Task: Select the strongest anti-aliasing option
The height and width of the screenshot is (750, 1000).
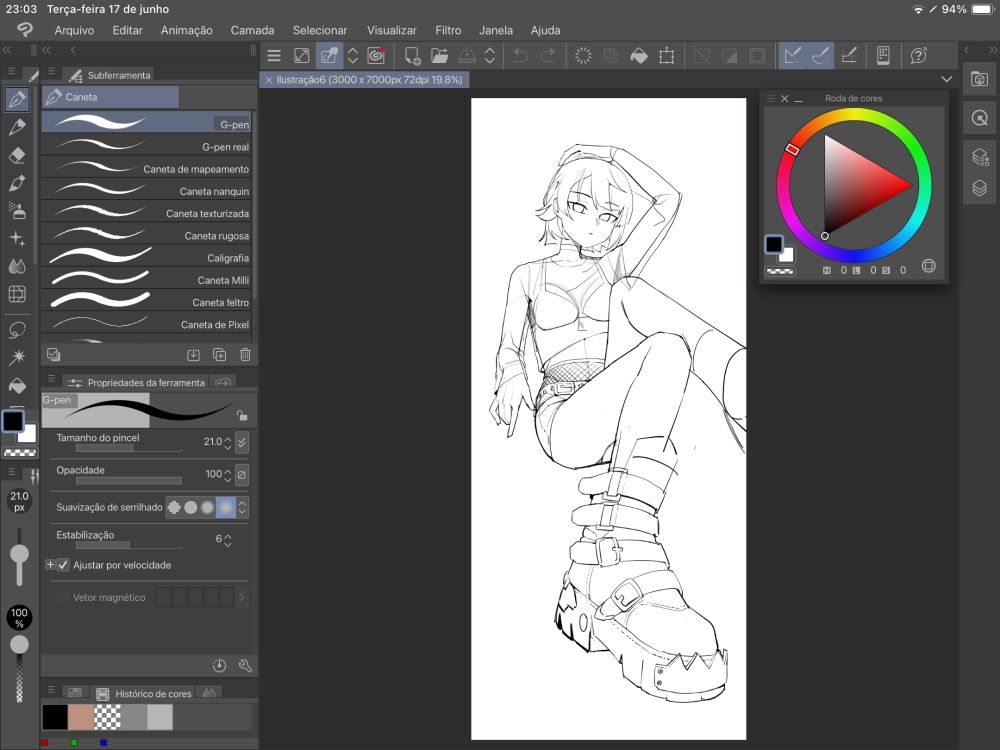Action: click(226, 507)
